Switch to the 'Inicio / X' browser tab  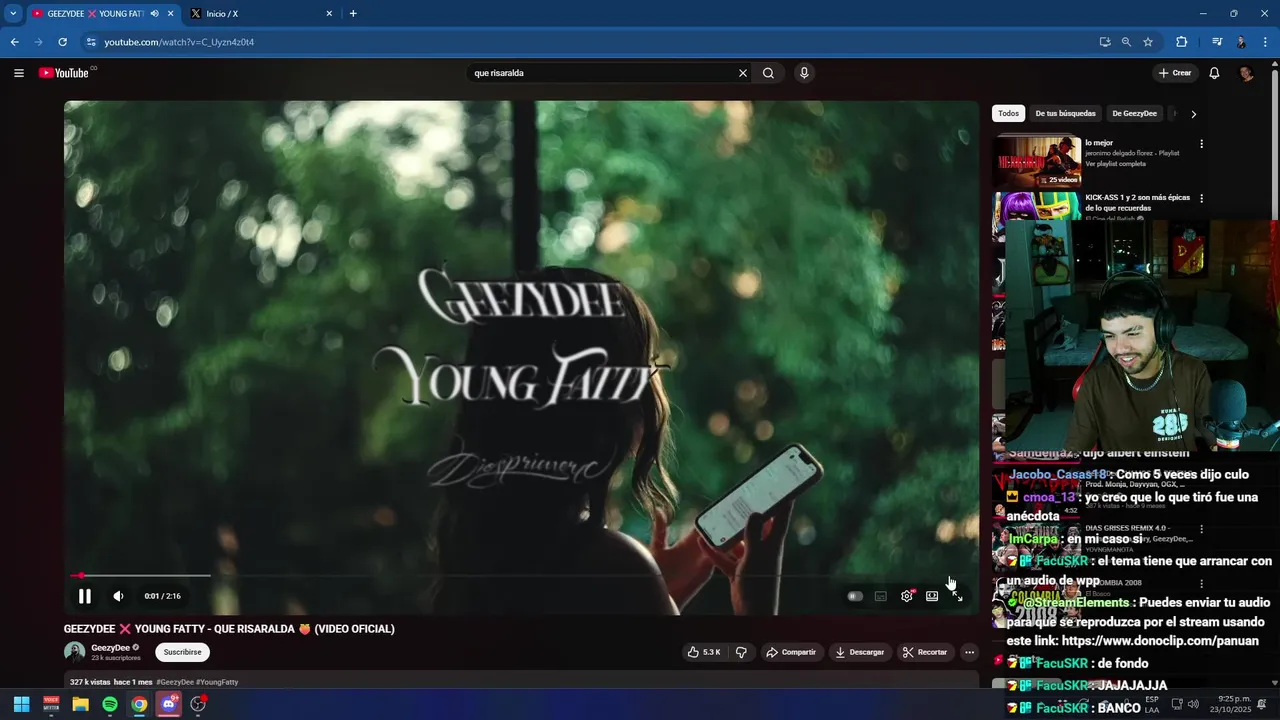point(260,14)
